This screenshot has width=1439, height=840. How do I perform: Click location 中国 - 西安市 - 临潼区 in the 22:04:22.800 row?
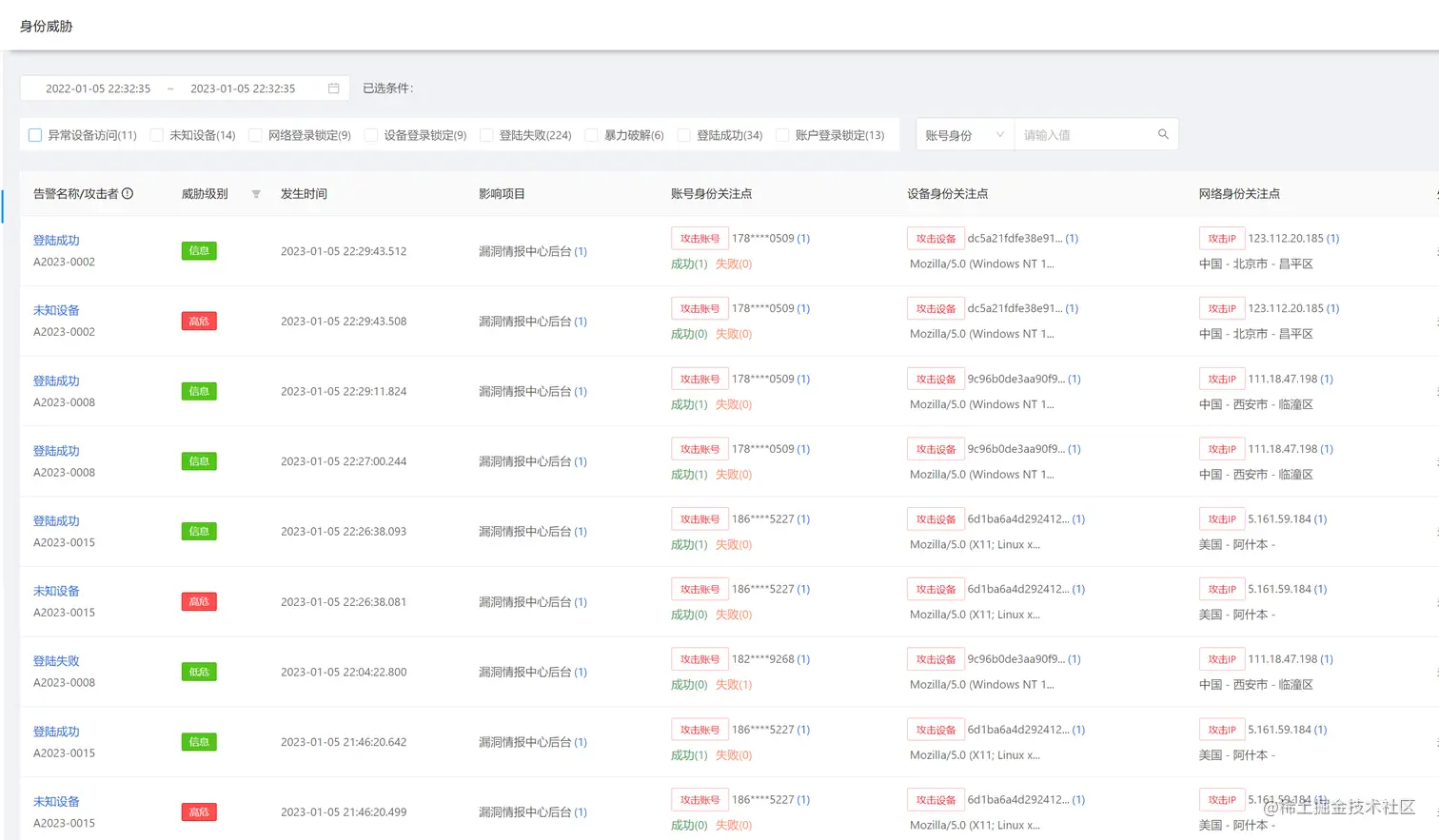(1256, 685)
